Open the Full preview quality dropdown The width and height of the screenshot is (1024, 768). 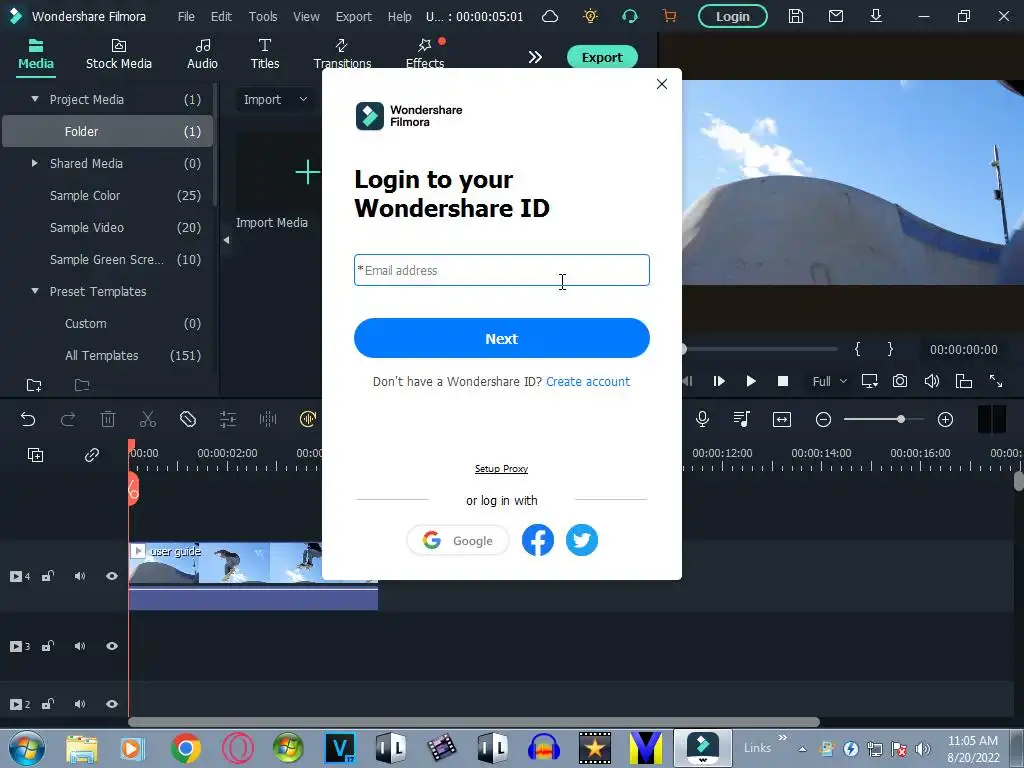(829, 381)
